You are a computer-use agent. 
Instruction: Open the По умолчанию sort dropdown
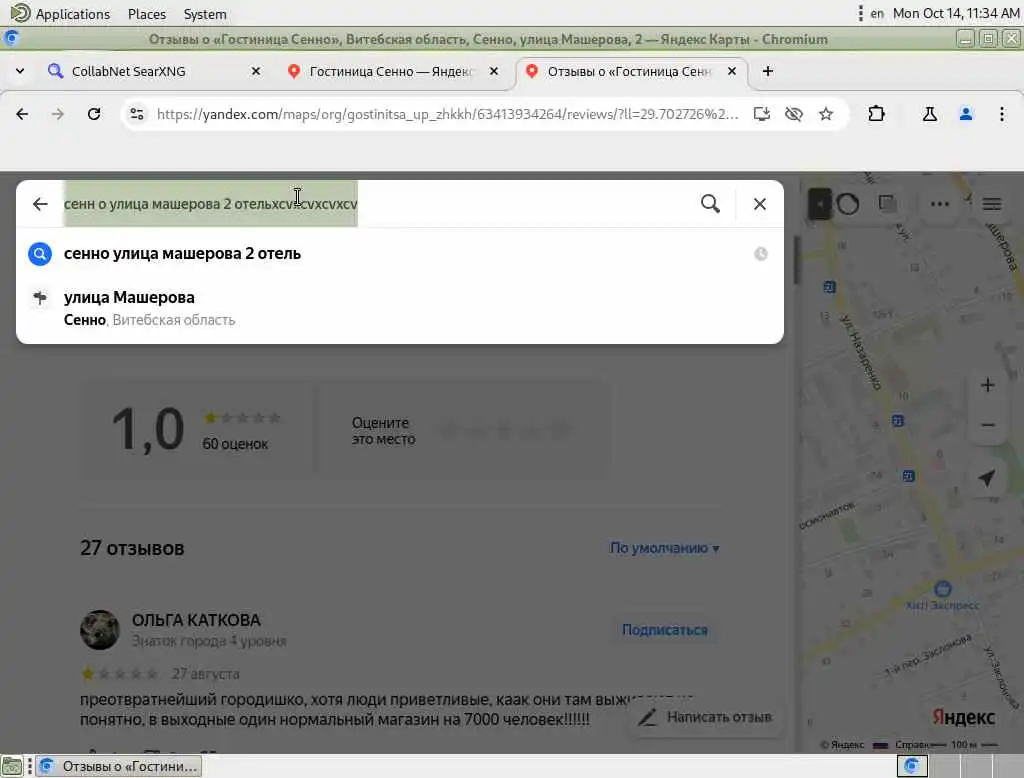(664, 548)
